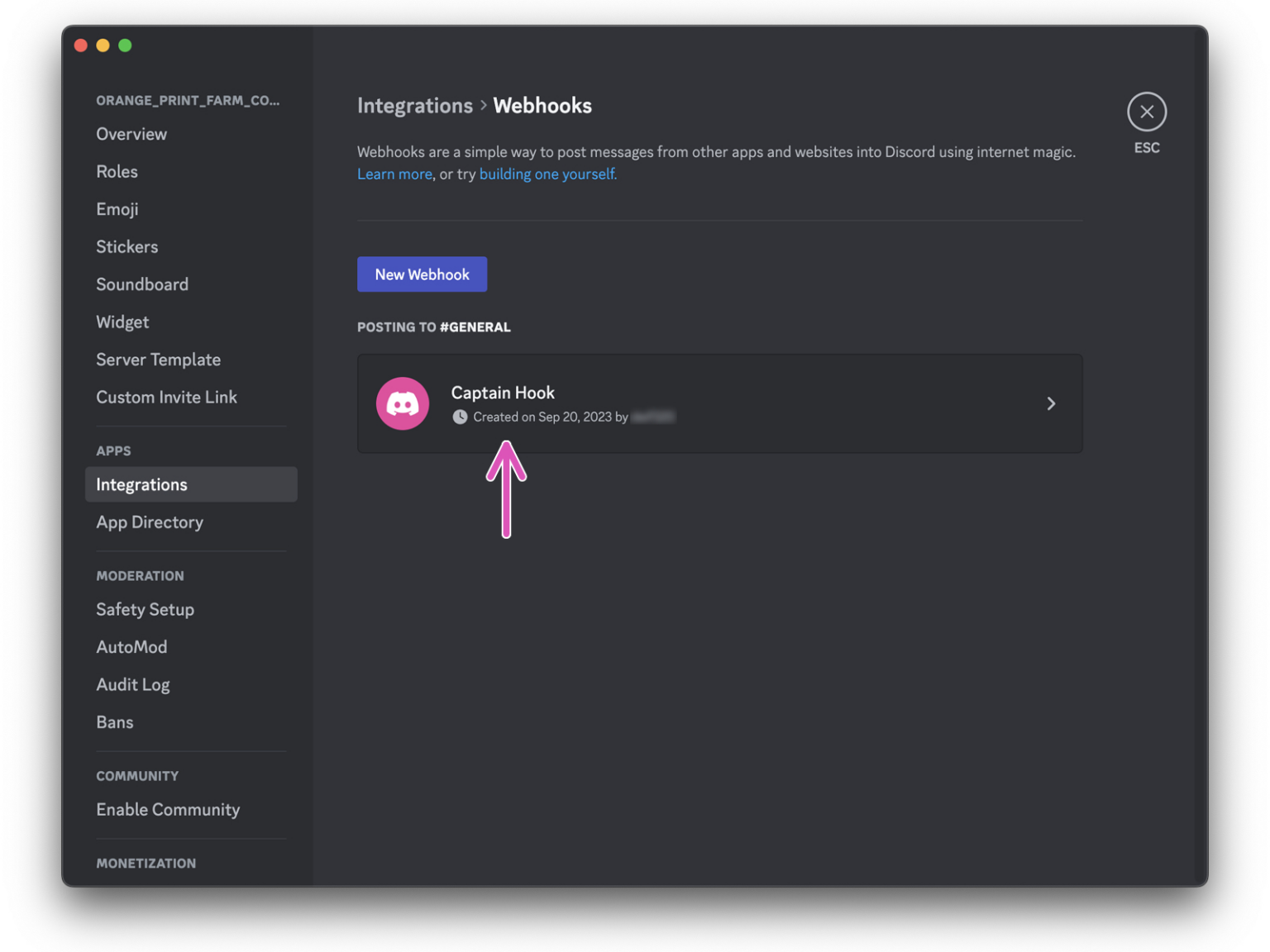Viewport: 1270px width, 952px height.
Task: Click the X circle icon above ESC
Action: point(1147,112)
